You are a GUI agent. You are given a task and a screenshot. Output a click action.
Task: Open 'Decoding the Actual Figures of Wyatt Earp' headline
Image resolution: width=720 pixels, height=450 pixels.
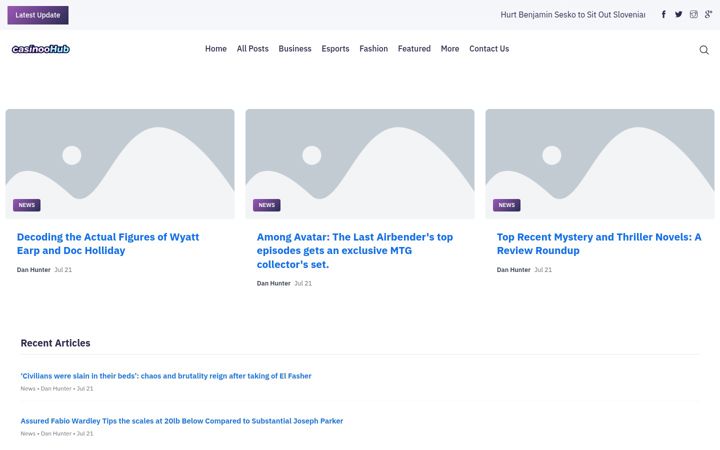click(x=108, y=244)
